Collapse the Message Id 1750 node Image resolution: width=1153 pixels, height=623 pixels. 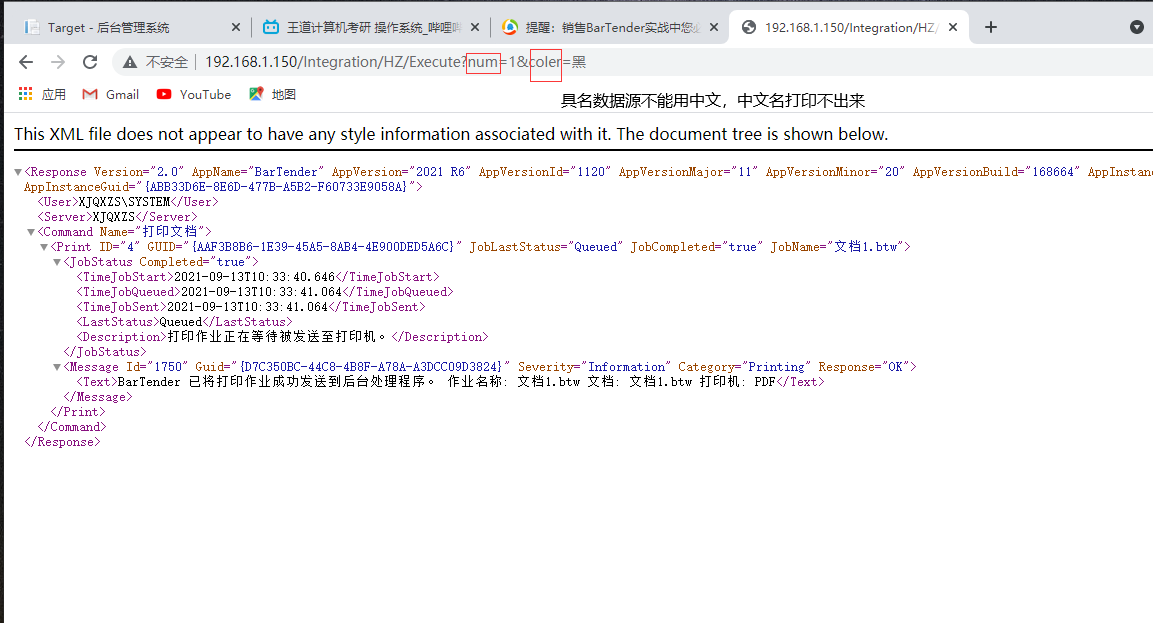pos(57,367)
